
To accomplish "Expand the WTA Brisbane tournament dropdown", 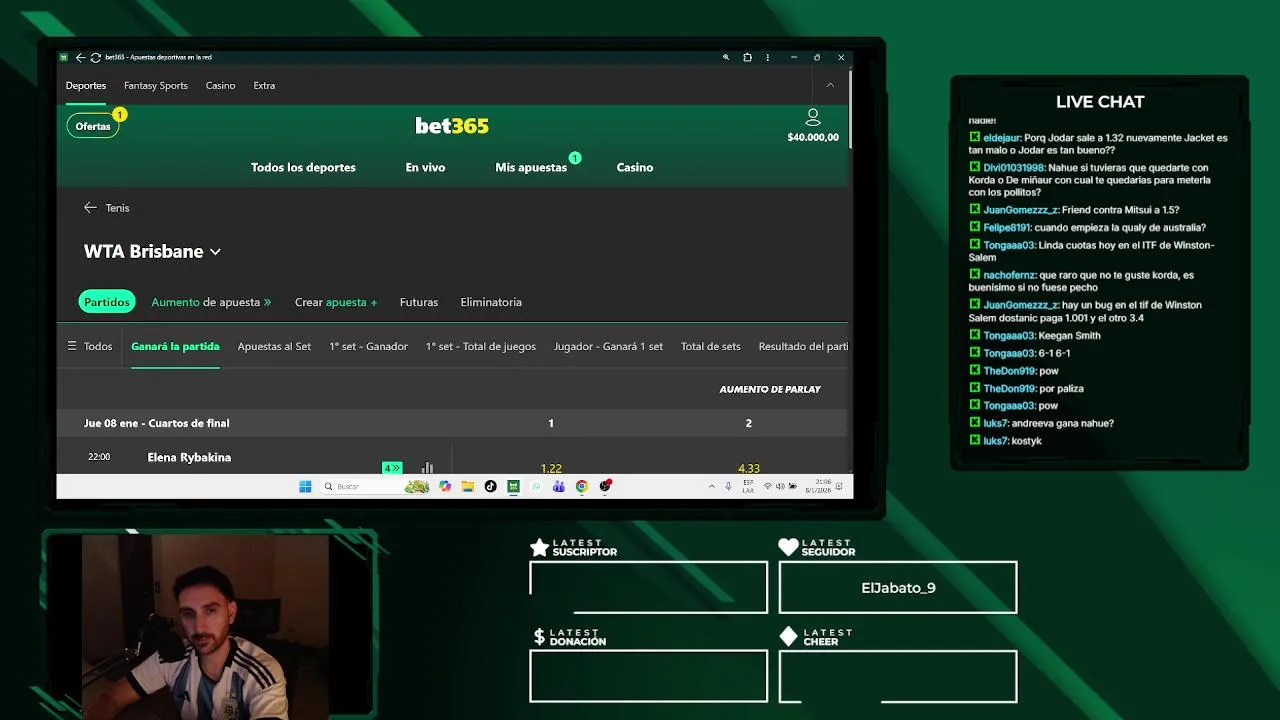I will click(215, 252).
